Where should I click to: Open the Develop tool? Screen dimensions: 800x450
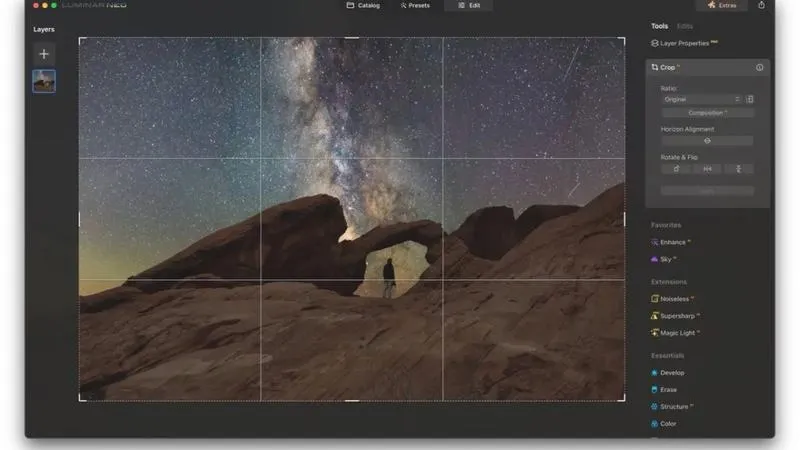(668, 373)
